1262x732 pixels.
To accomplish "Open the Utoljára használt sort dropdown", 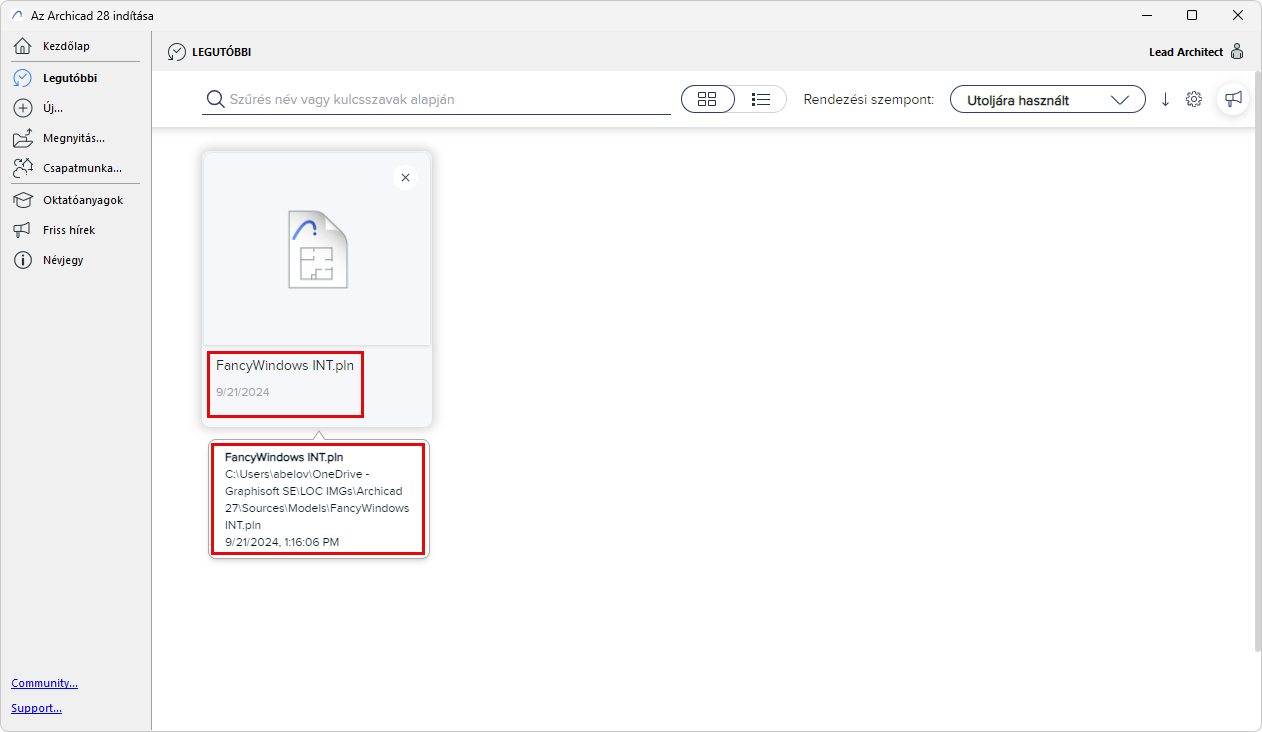I will coord(1047,100).
